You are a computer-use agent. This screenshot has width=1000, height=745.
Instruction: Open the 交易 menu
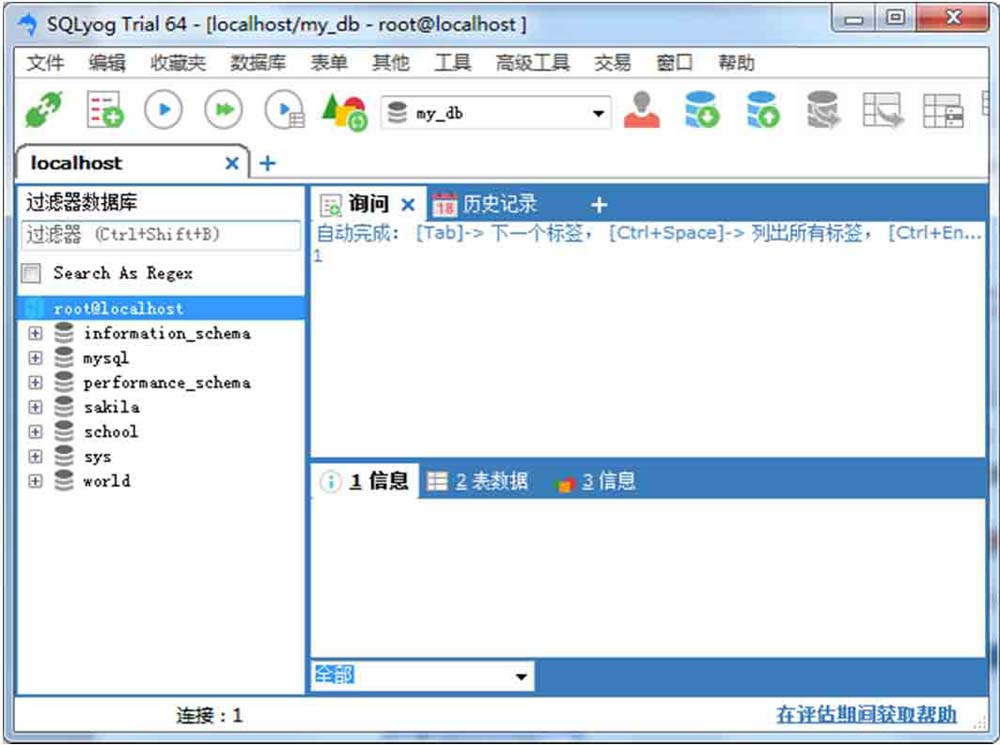(612, 63)
